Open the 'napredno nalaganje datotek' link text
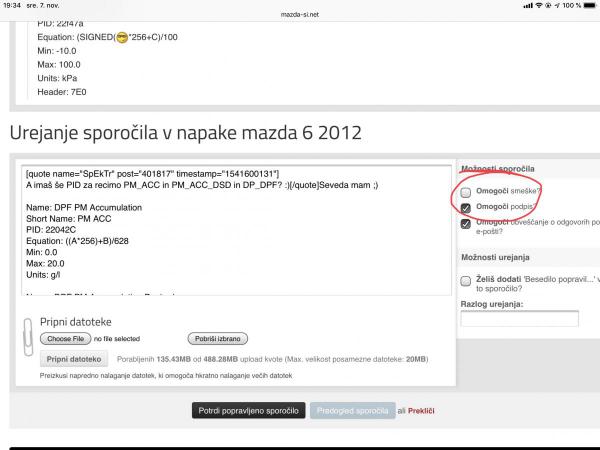Screen dimensions: 600x450 coord(111,376)
